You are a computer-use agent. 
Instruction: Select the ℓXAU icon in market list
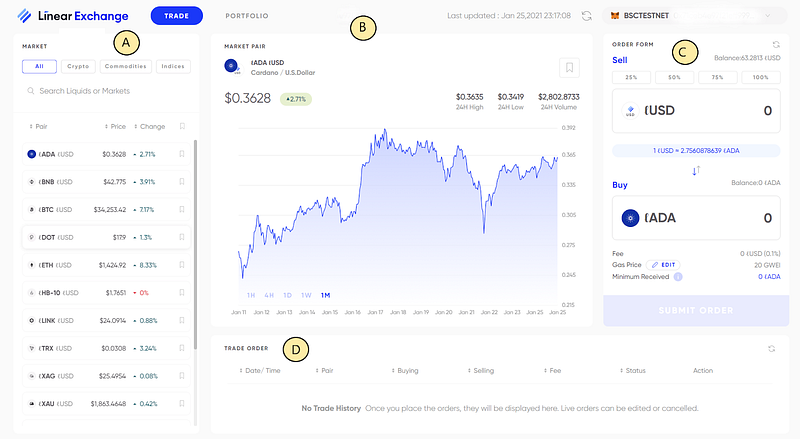point(32,404)
